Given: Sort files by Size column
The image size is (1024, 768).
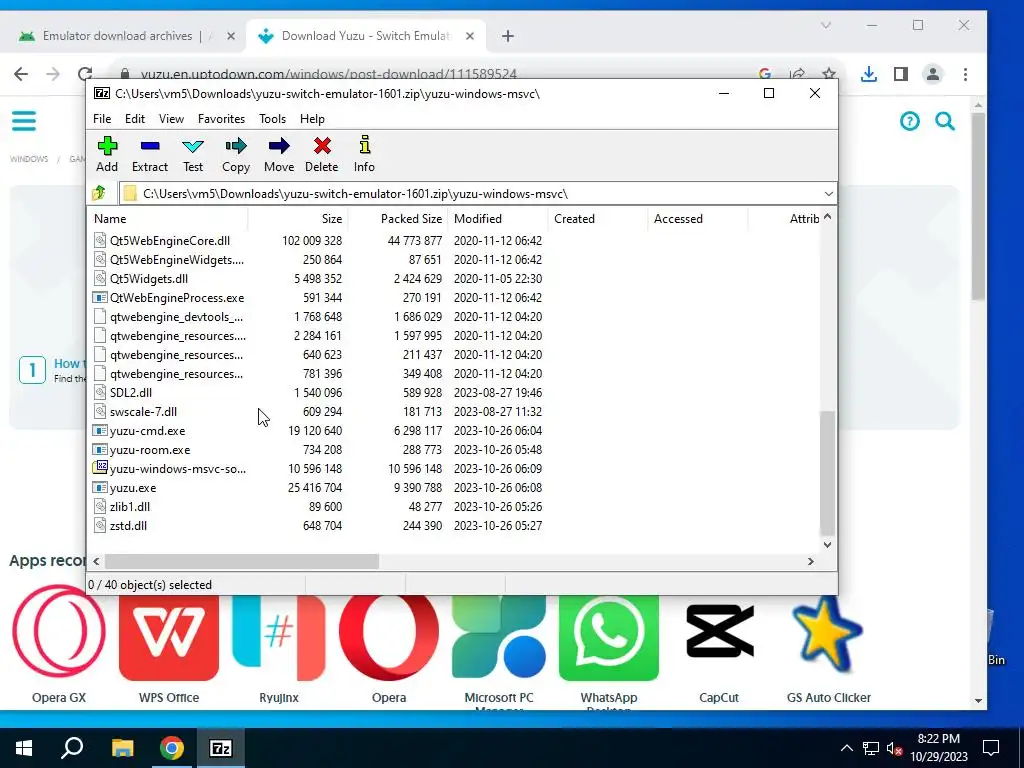Looking at the screenshot, I should 298,219.
